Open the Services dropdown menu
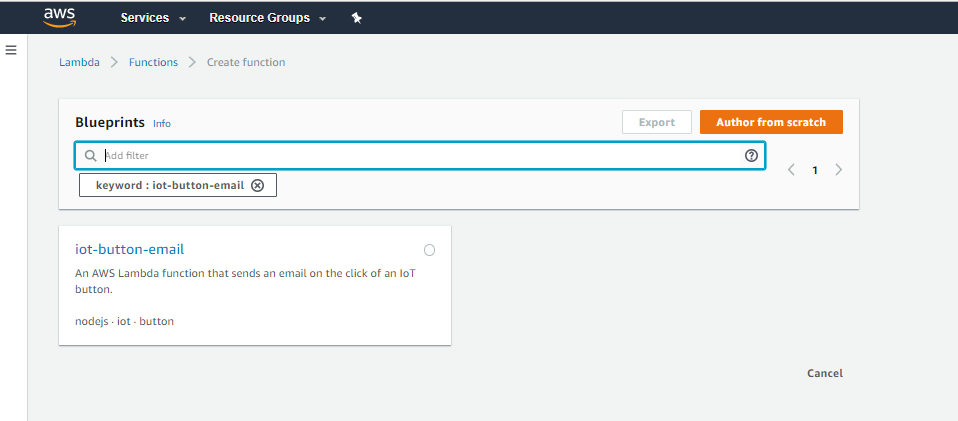 click(153, 18)
